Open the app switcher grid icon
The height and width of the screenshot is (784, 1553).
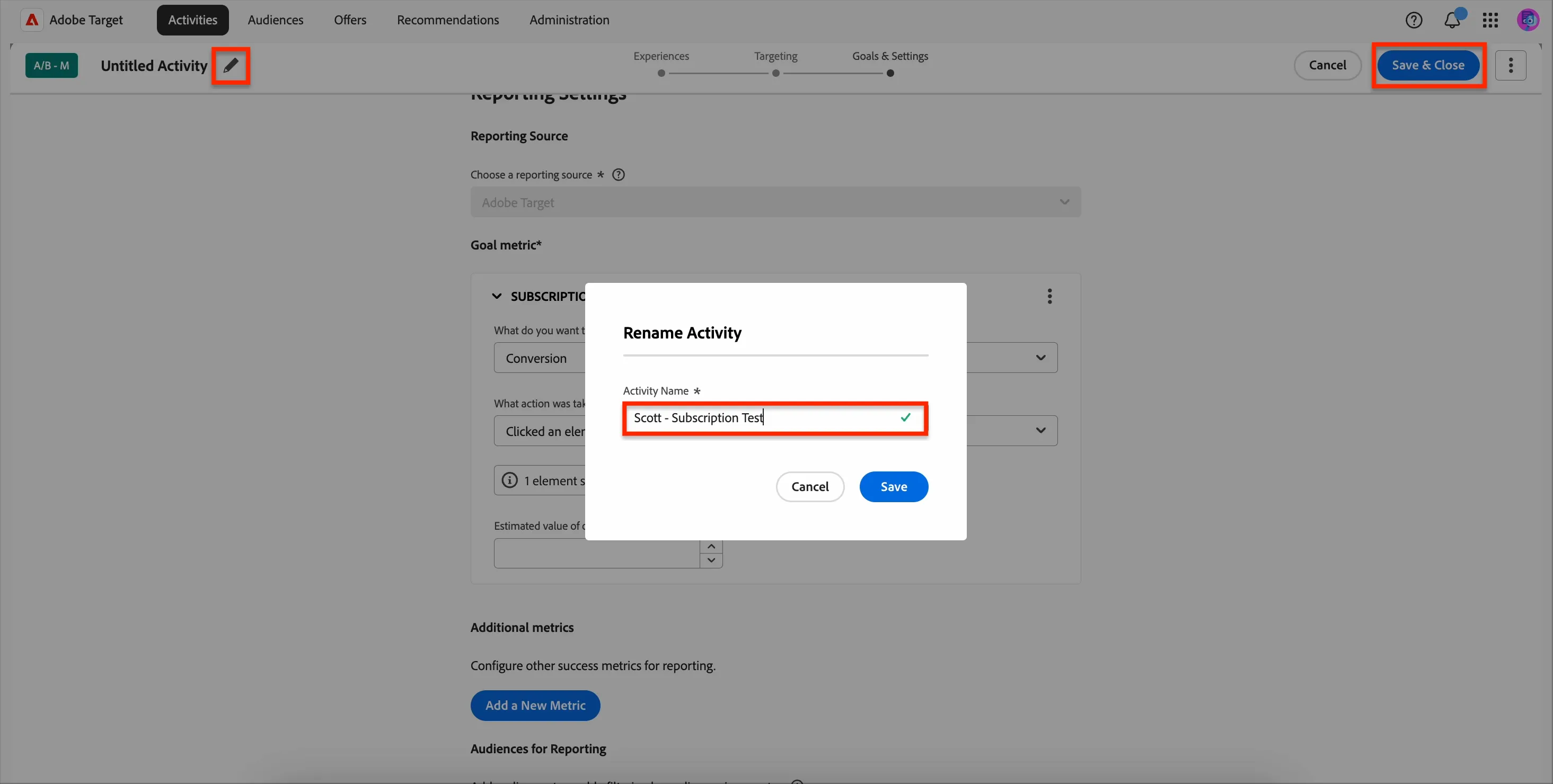click(1490, 20)
